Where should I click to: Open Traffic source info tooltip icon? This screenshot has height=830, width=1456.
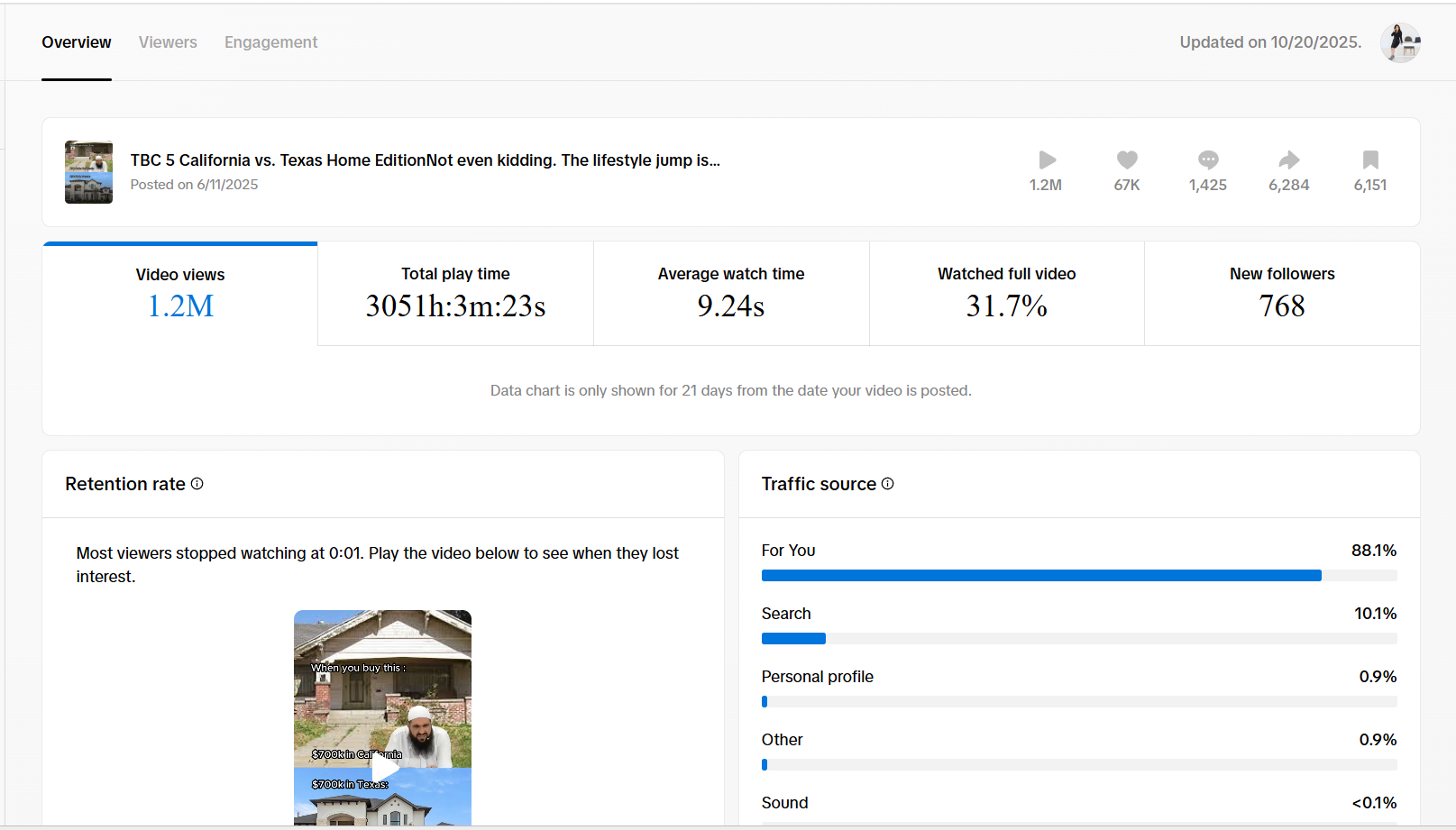888,484
